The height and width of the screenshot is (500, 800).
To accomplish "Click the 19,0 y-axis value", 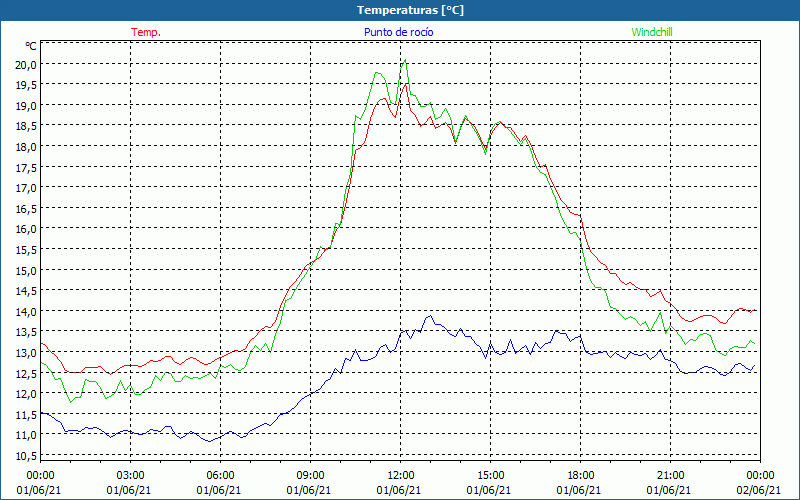I will 27,106.
